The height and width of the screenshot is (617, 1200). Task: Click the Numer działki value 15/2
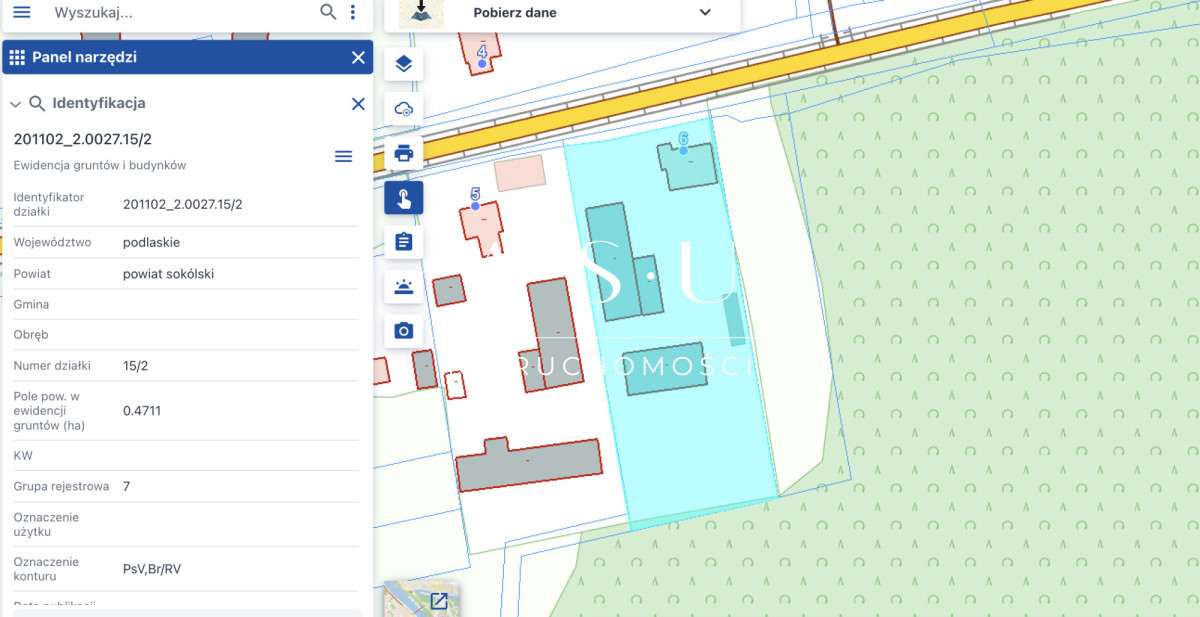pos(136,366)
